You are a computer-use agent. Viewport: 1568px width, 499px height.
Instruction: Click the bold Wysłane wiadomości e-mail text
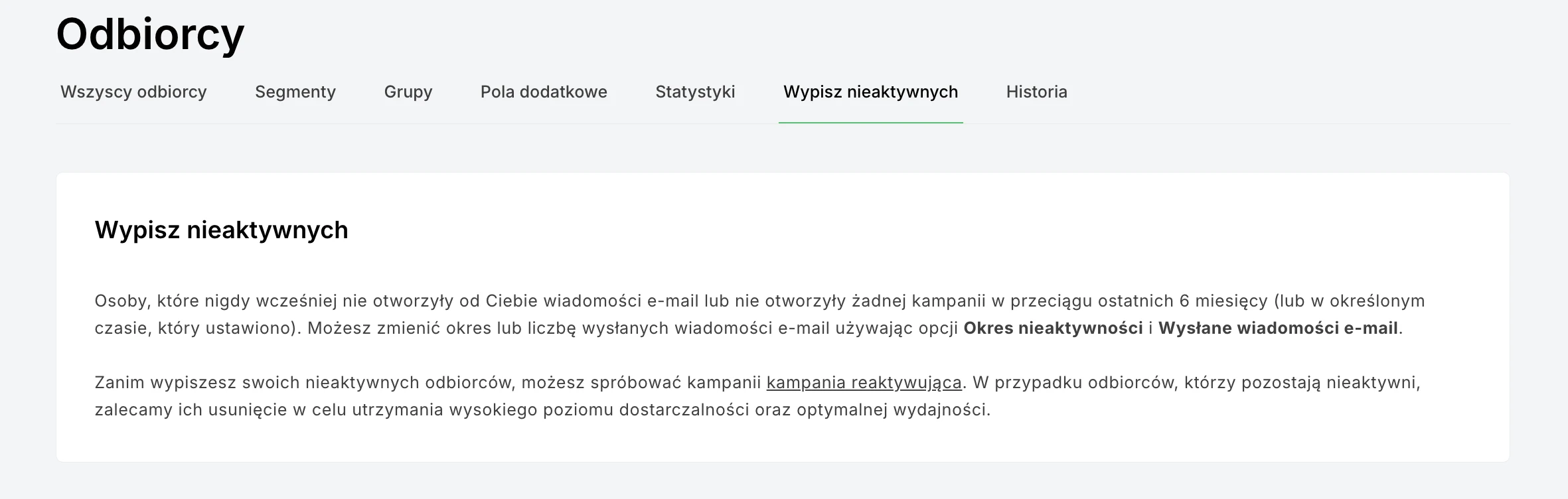tap(1278, 328)
